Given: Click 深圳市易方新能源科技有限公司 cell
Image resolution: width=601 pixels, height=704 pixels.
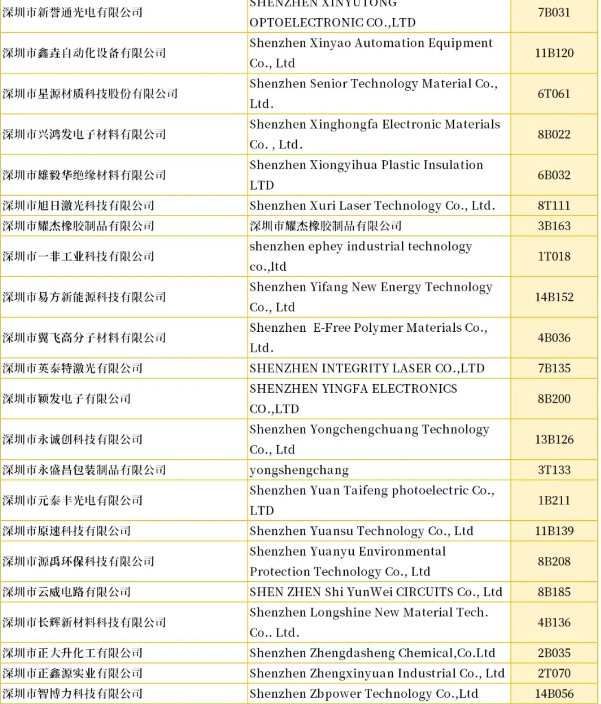Looking at the screenshot, I should pos(84,297).
